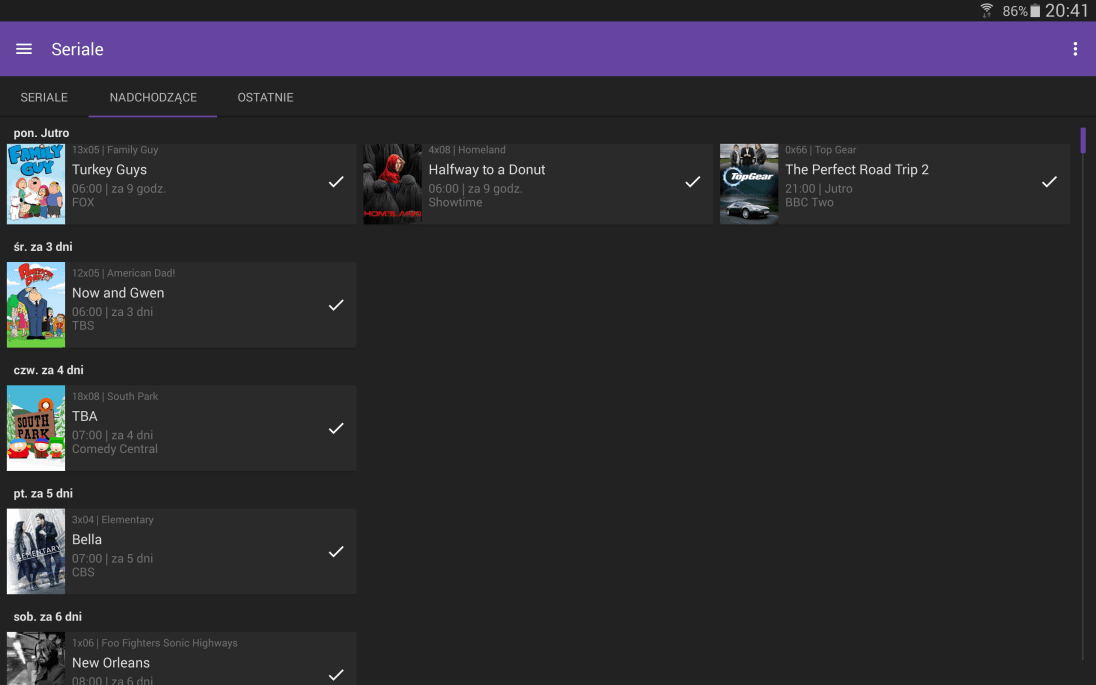
Task: Open the Halfway to a Donut title
Action: tap(486, 169)
